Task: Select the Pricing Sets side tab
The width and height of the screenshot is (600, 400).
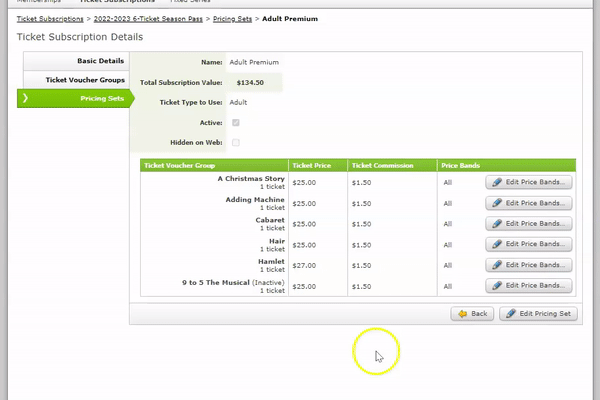Action: (75, 98)
